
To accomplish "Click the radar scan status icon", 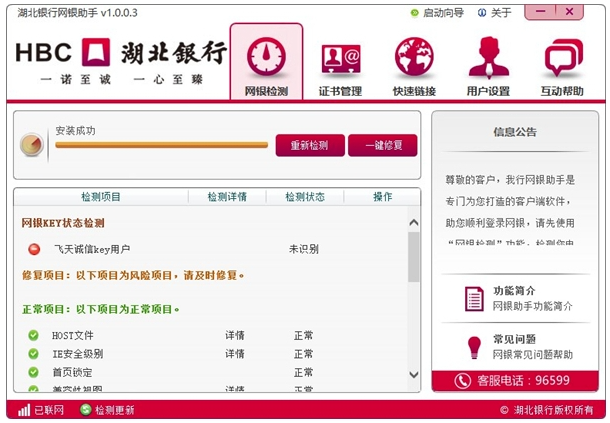I will click(x=32, y=145).
